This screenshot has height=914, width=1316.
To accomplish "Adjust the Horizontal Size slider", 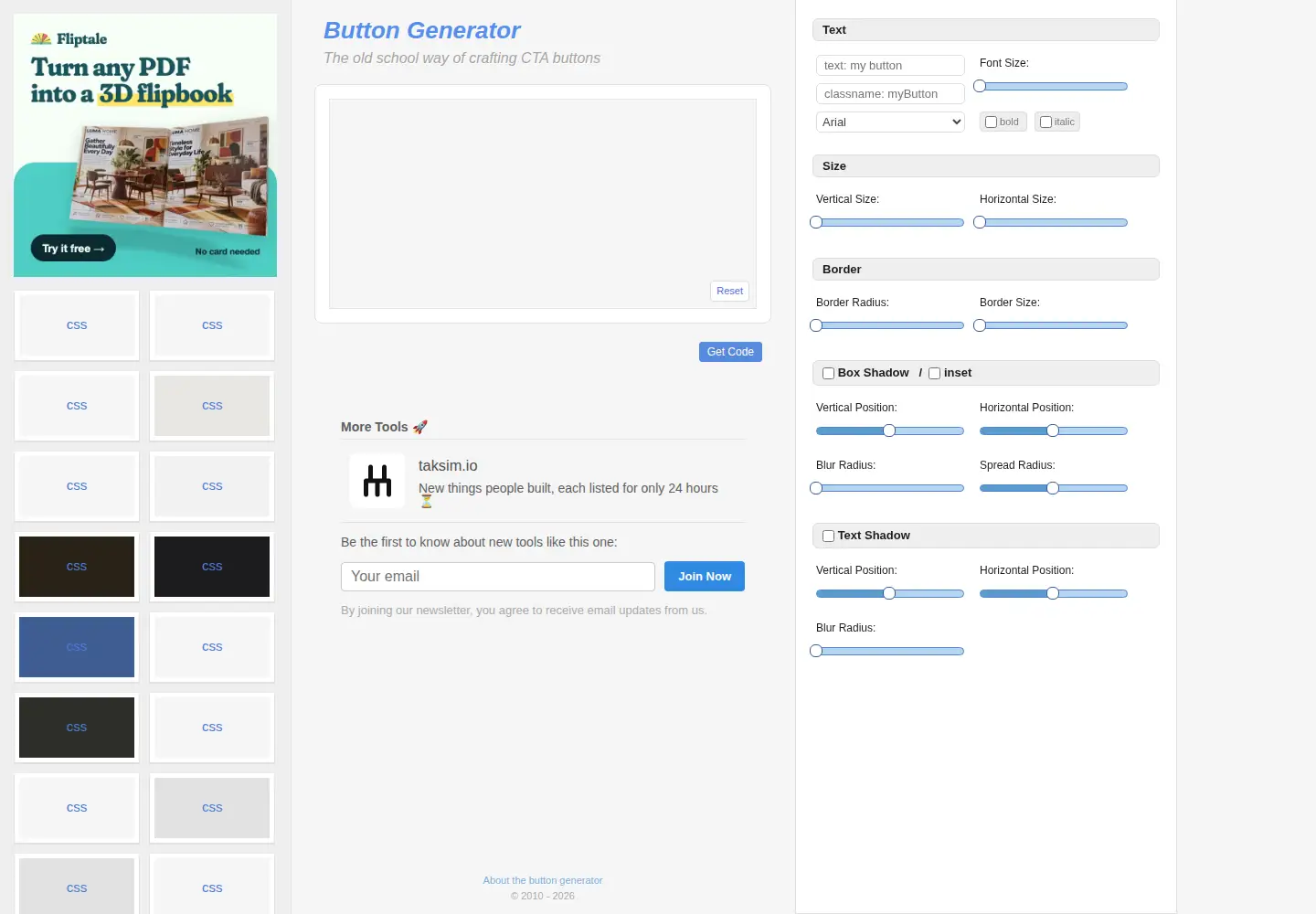I will pos(1053,222).
